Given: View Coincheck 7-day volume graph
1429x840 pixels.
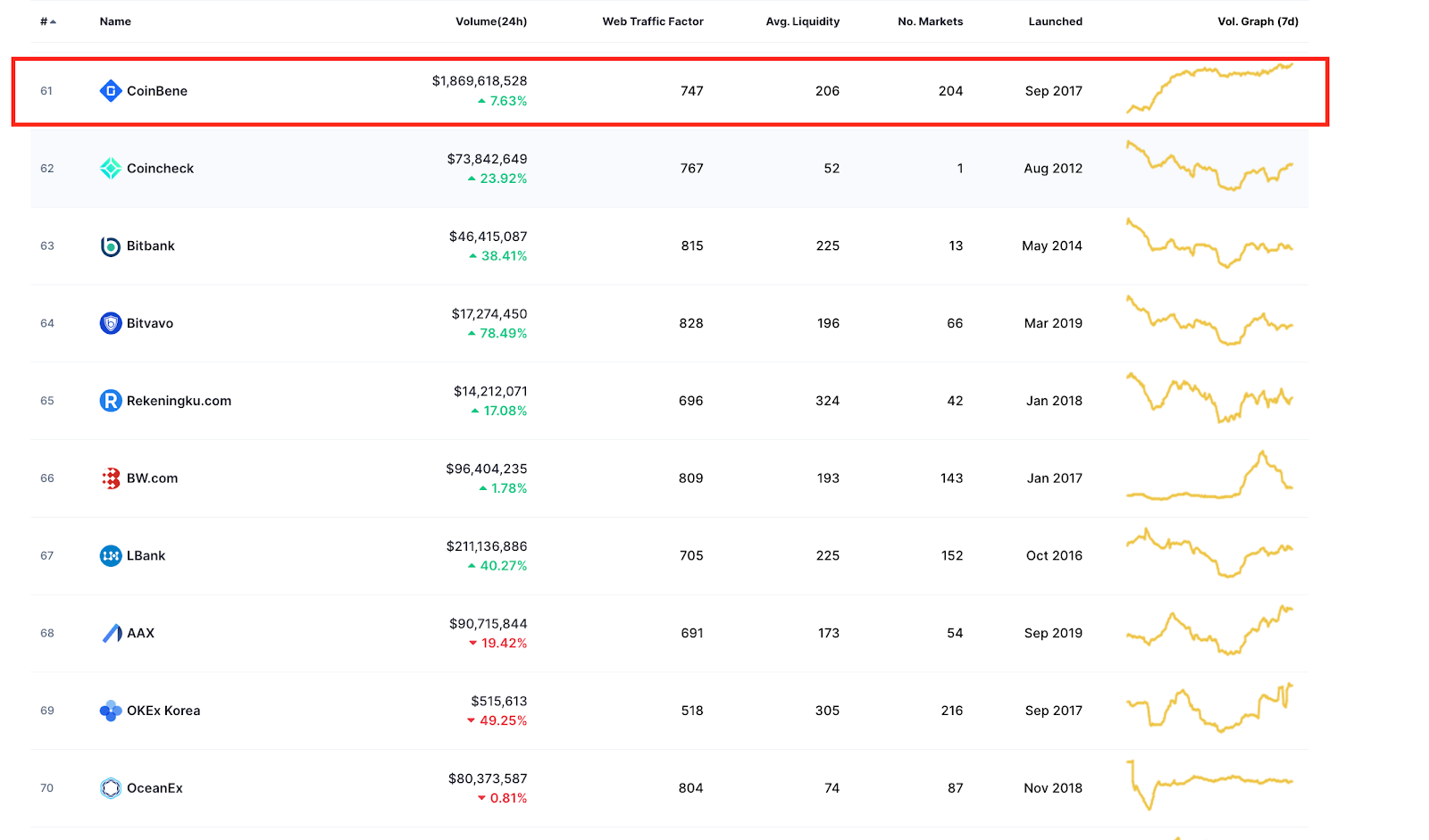Looking at the screenshot, I should [1210, 165].
